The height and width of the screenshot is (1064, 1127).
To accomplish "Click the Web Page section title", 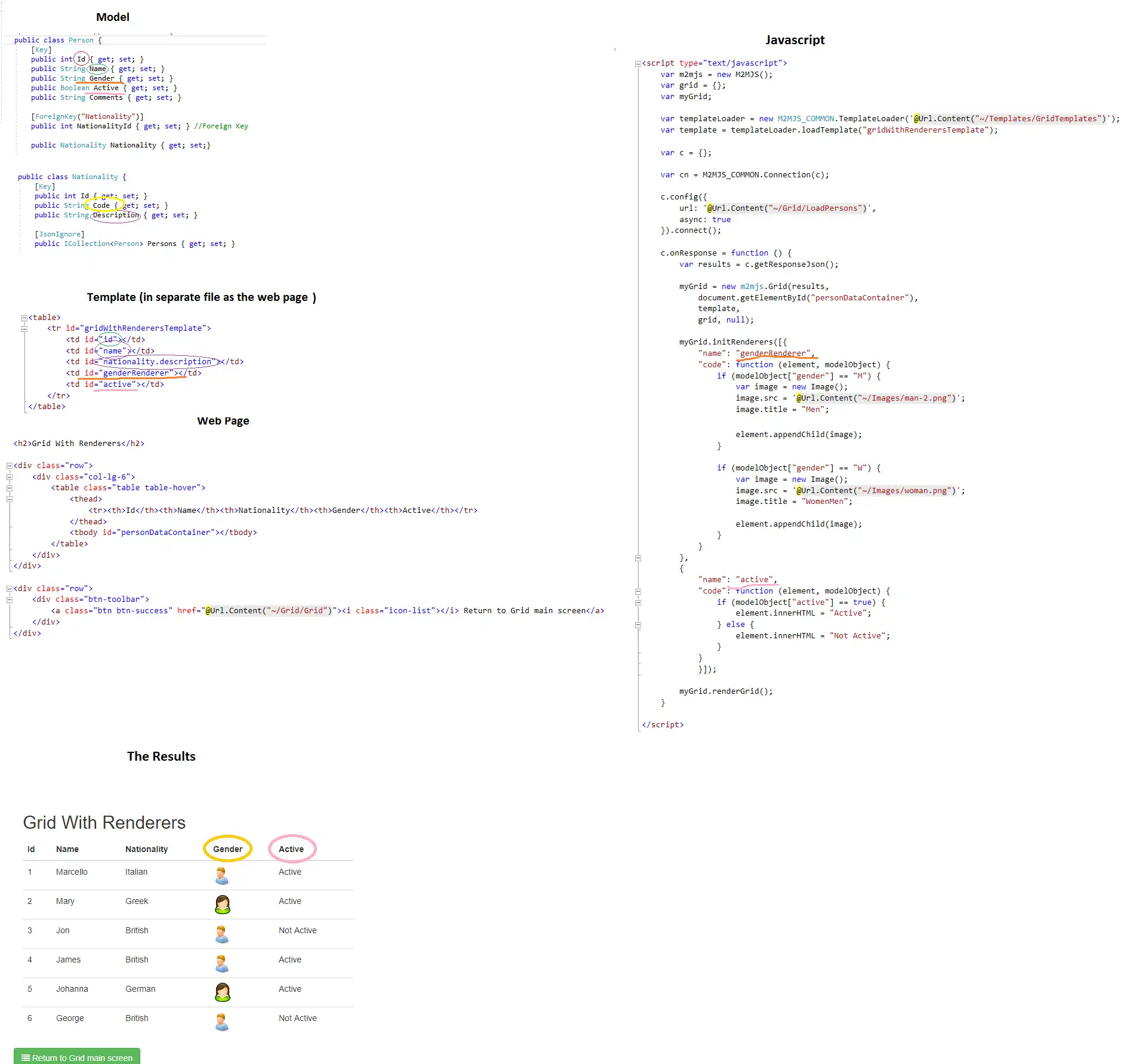I will (223, 421).
